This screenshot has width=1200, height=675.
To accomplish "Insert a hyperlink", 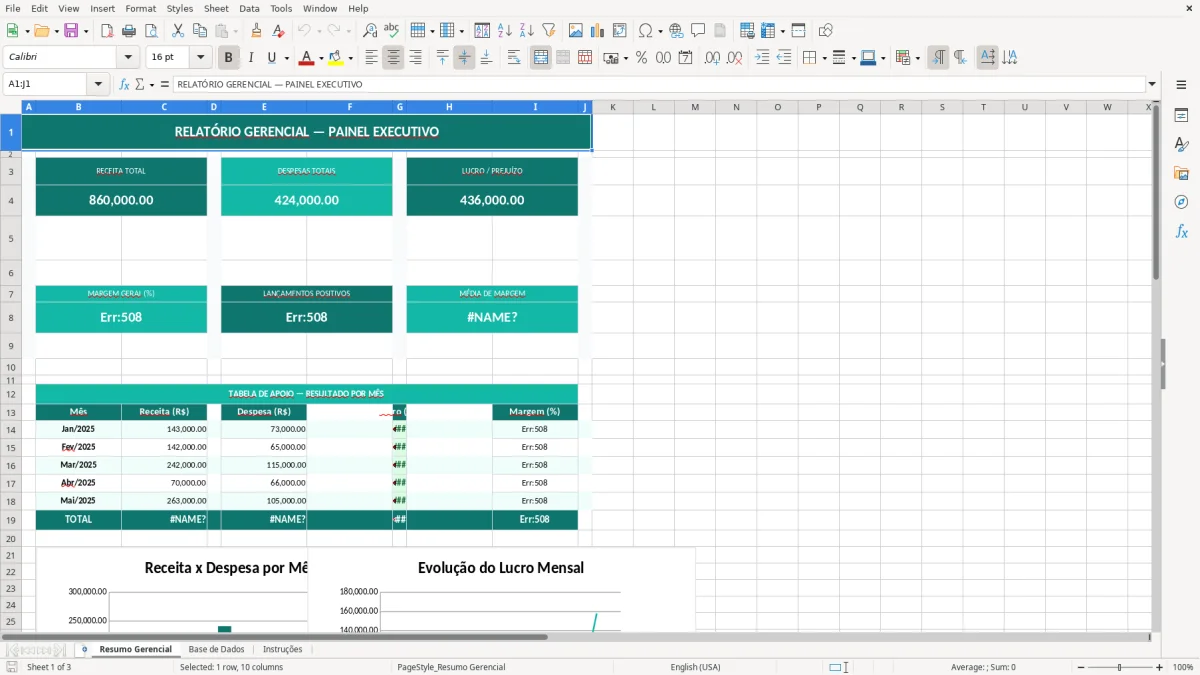I will pos(676,31).
